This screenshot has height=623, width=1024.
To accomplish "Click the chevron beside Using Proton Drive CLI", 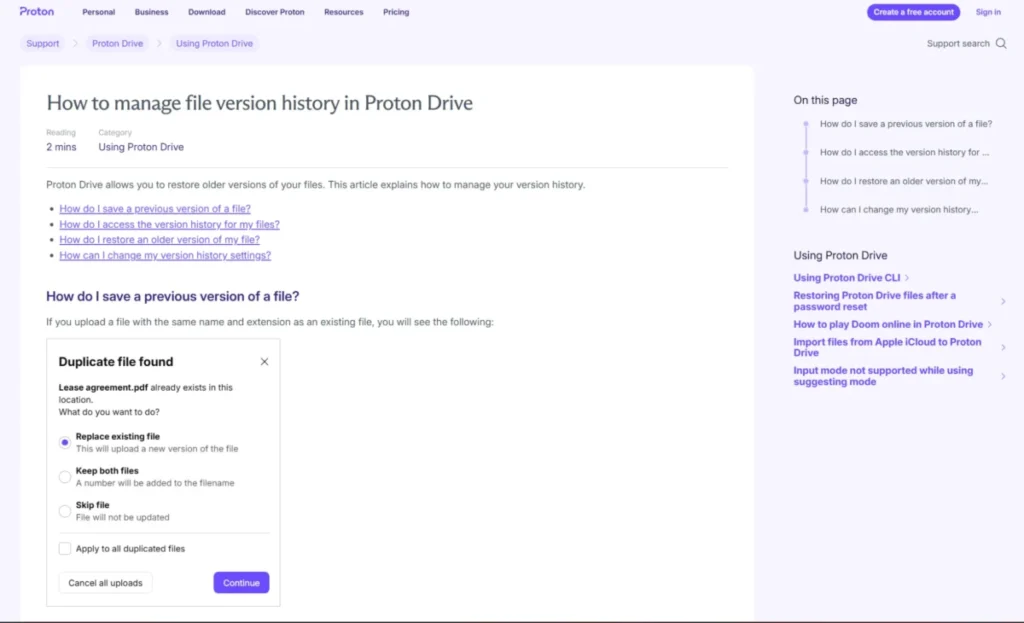I will pyautogui.click(x=906, y=278).
